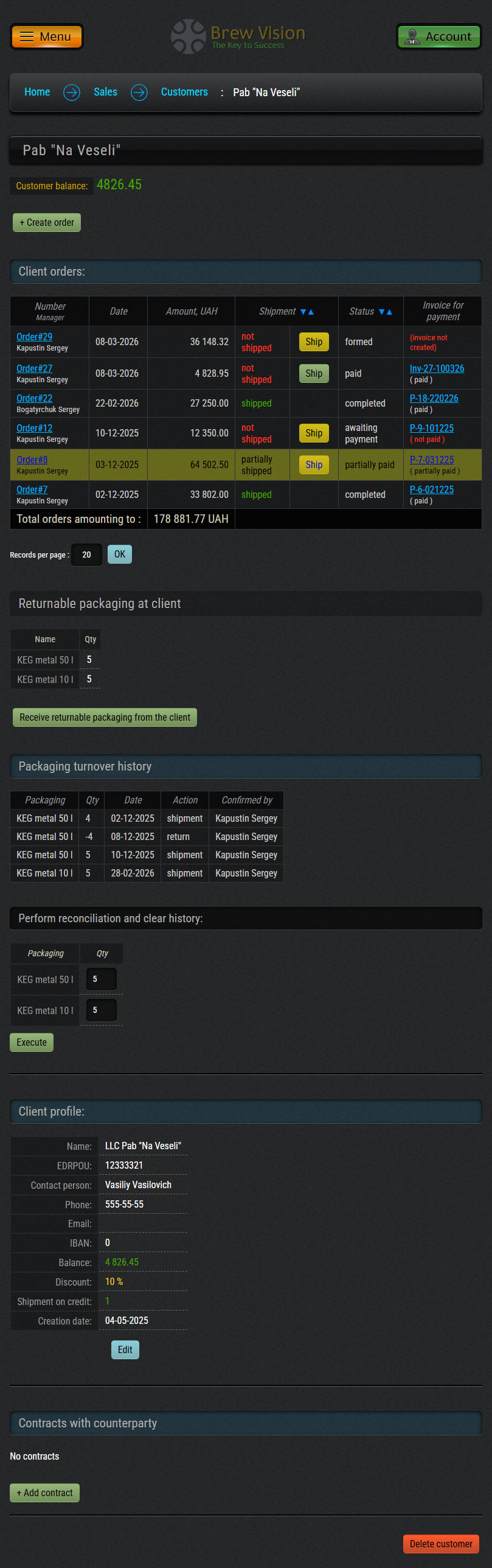Go to Home in breadcrumb
Viewport: 492px width, 1568px height.
(37, 92)
